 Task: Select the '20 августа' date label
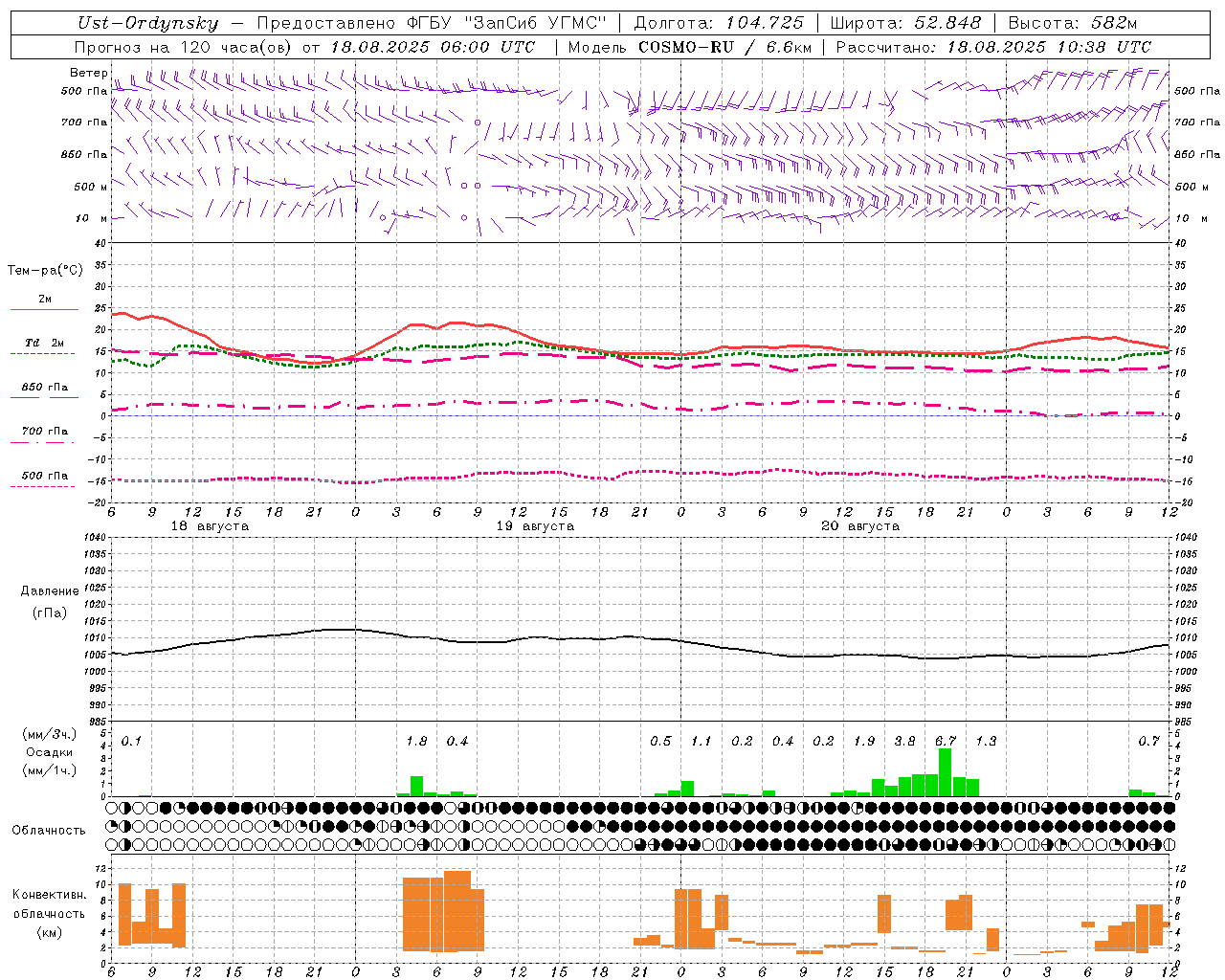(x=860, y=526)
